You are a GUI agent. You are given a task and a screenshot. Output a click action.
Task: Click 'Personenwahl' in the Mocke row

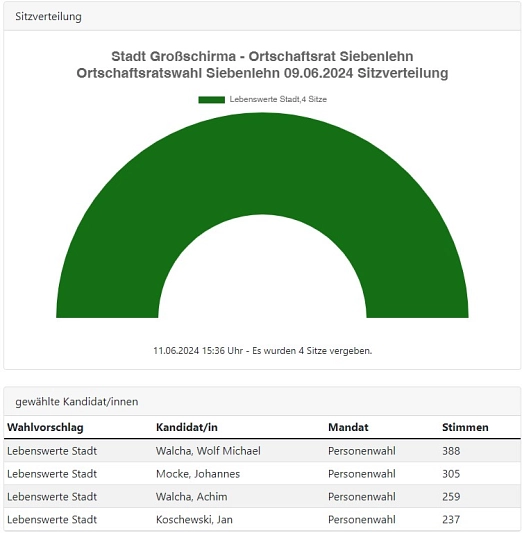coord(362,474)
